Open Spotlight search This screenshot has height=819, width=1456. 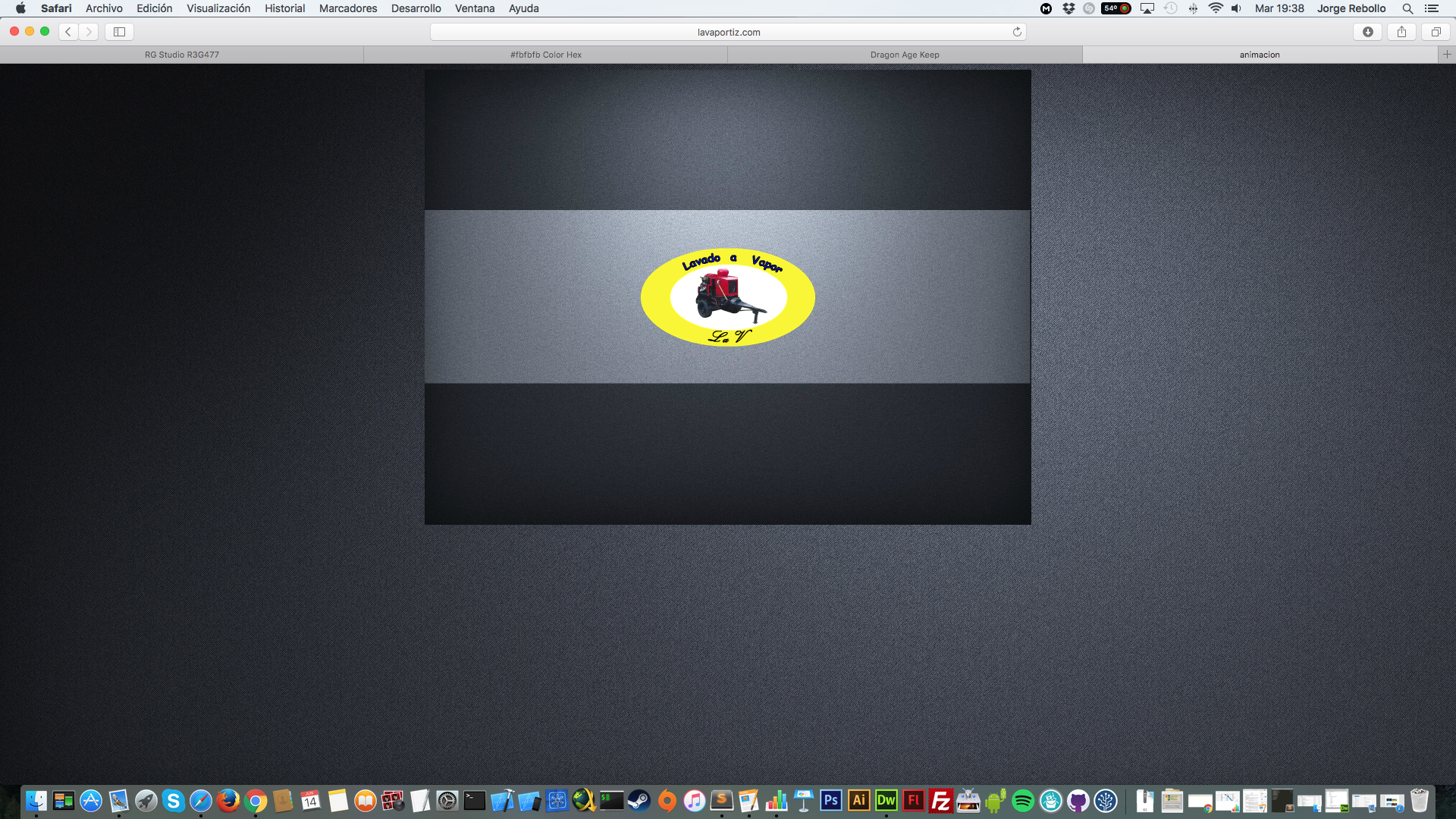point(1407,8)
